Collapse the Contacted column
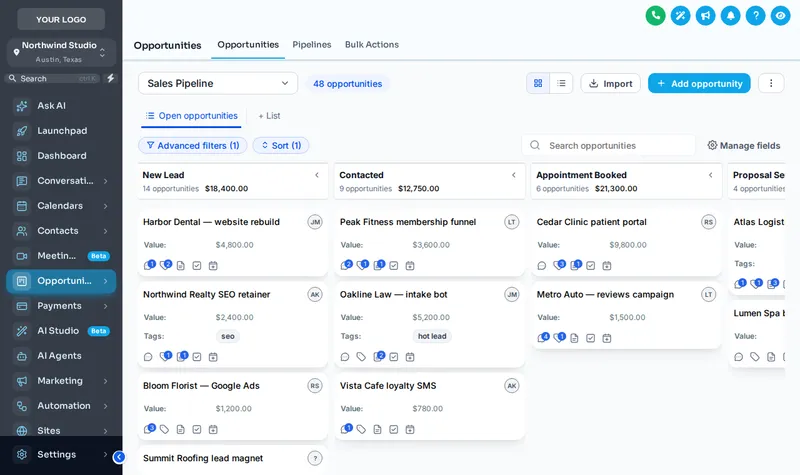800x475 pixels. click(x=514, y=175)
